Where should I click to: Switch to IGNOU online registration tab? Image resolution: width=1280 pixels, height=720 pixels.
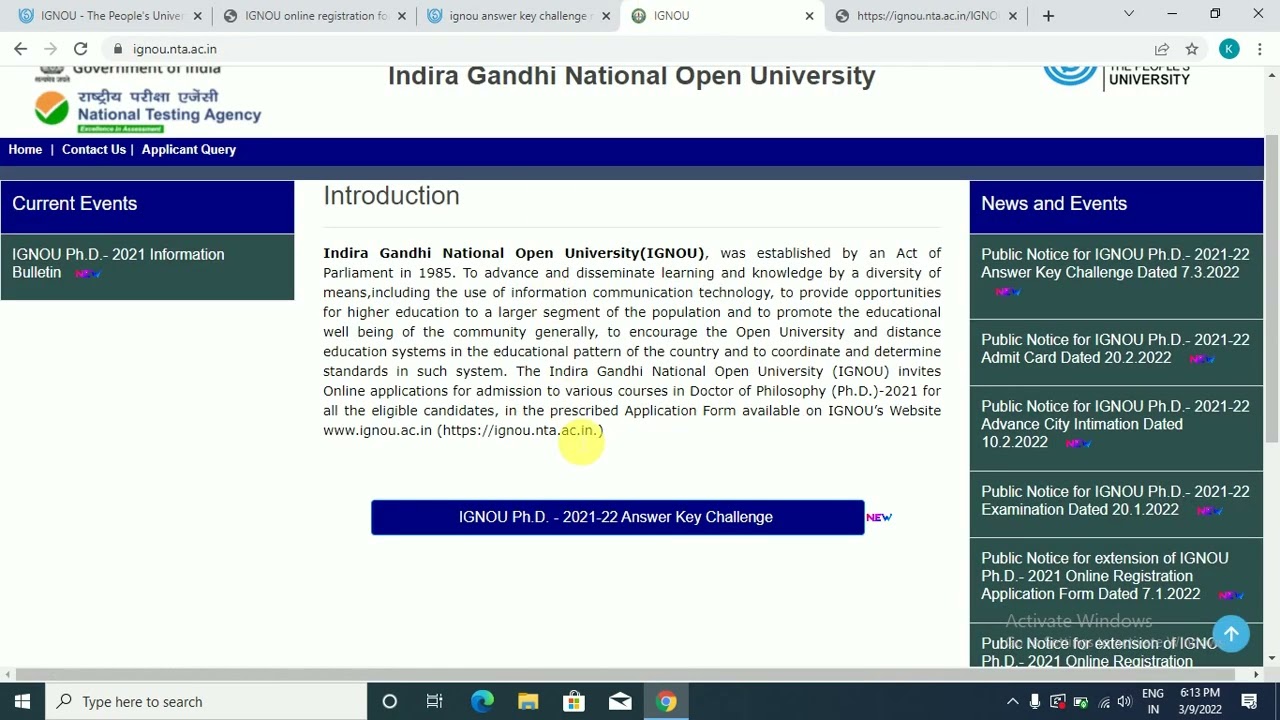pos(314,16)
